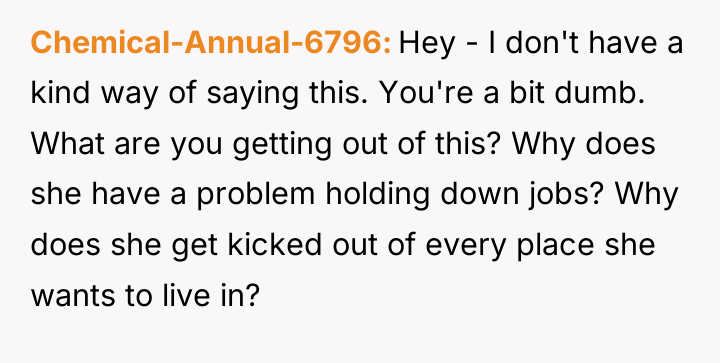This screenshot has width=720, height=363.
Task: Open the Chemical-Annual-6796 user profile link
Action: [211, 43]
